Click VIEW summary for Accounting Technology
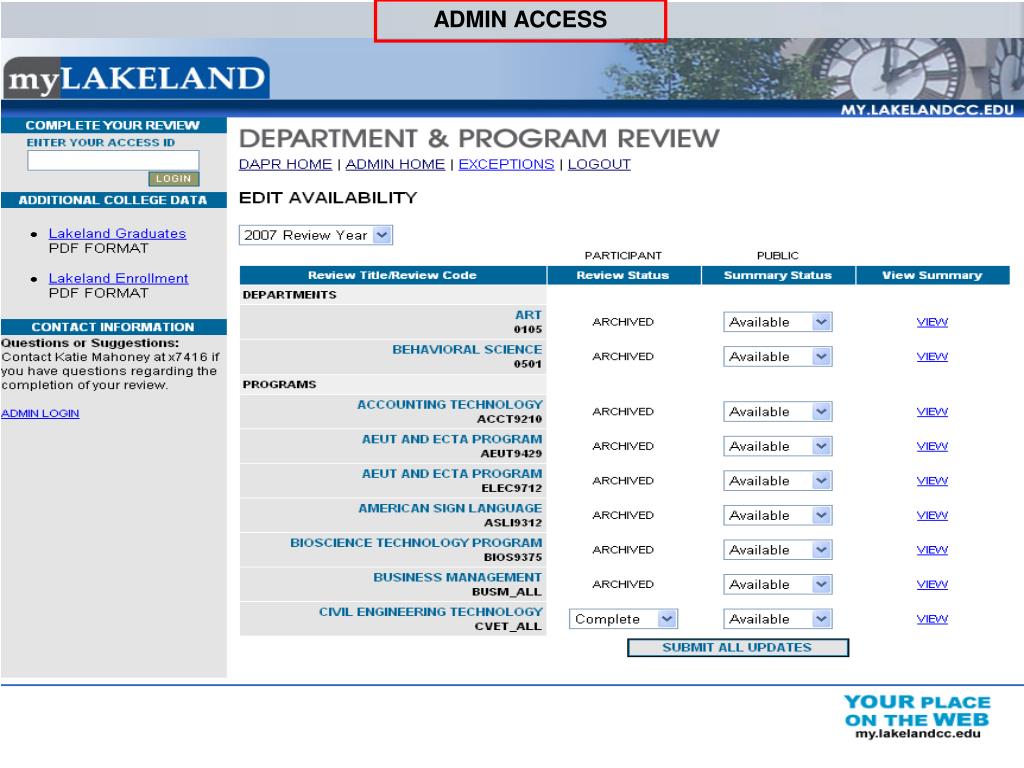The height and width of the screenshot is (768, 1024). coord(932,412)
